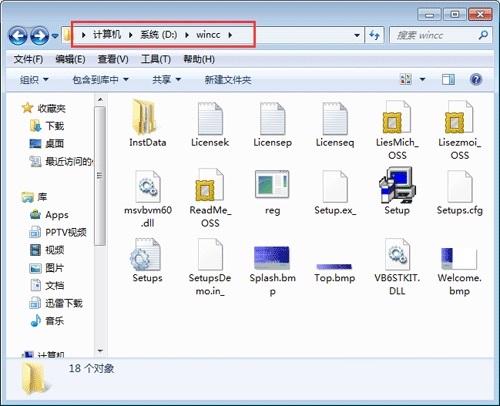Image resolution: width=500 pixels, height=406 pixels.
Task: Open 最近访问的 location in sidebar
Action: (61, 162)
